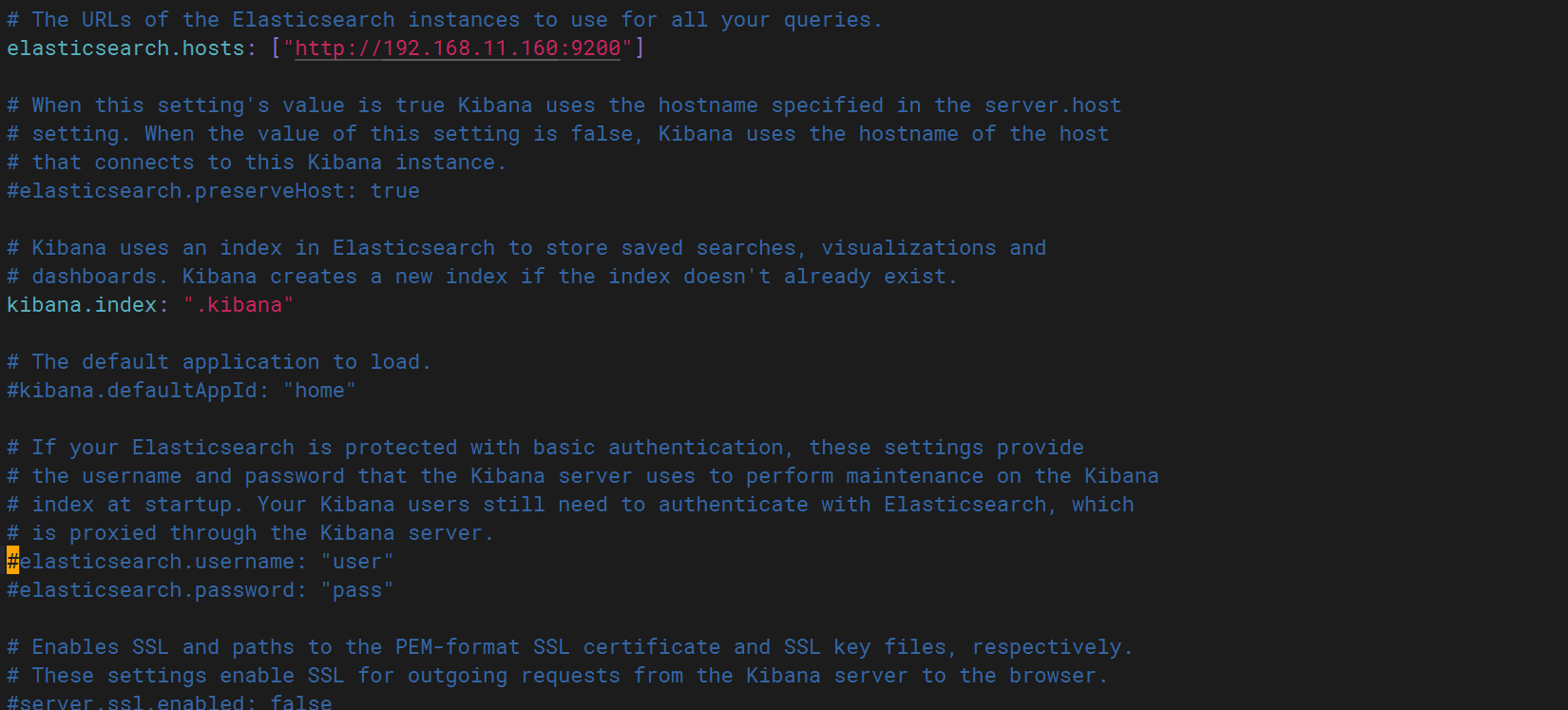Click the #server.ssl.enabled: false line
Viewport: 1568px width, 710px height.
tap(169, 701)
